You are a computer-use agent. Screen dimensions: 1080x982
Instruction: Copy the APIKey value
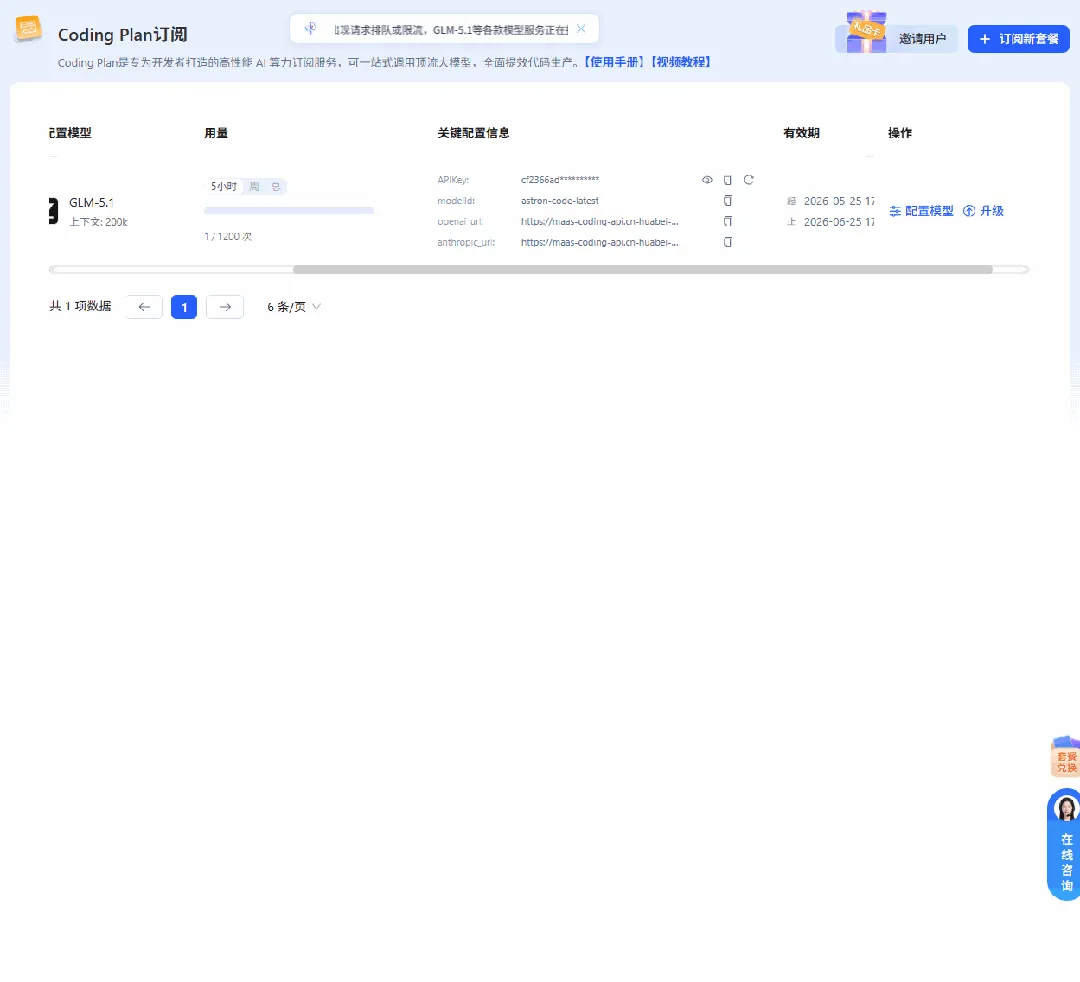tap(727, 180)
